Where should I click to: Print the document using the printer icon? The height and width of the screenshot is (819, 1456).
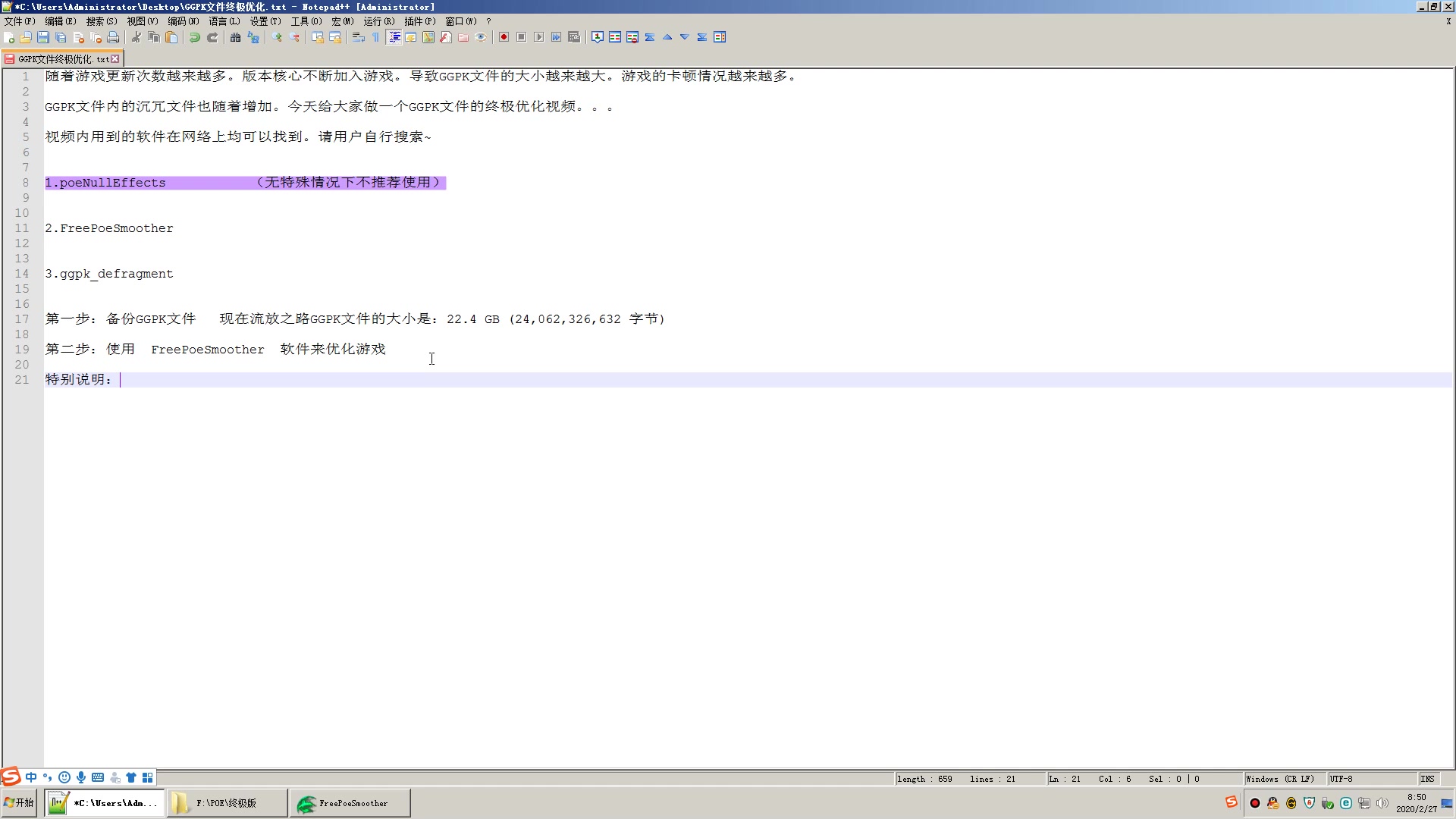(113, 37)
